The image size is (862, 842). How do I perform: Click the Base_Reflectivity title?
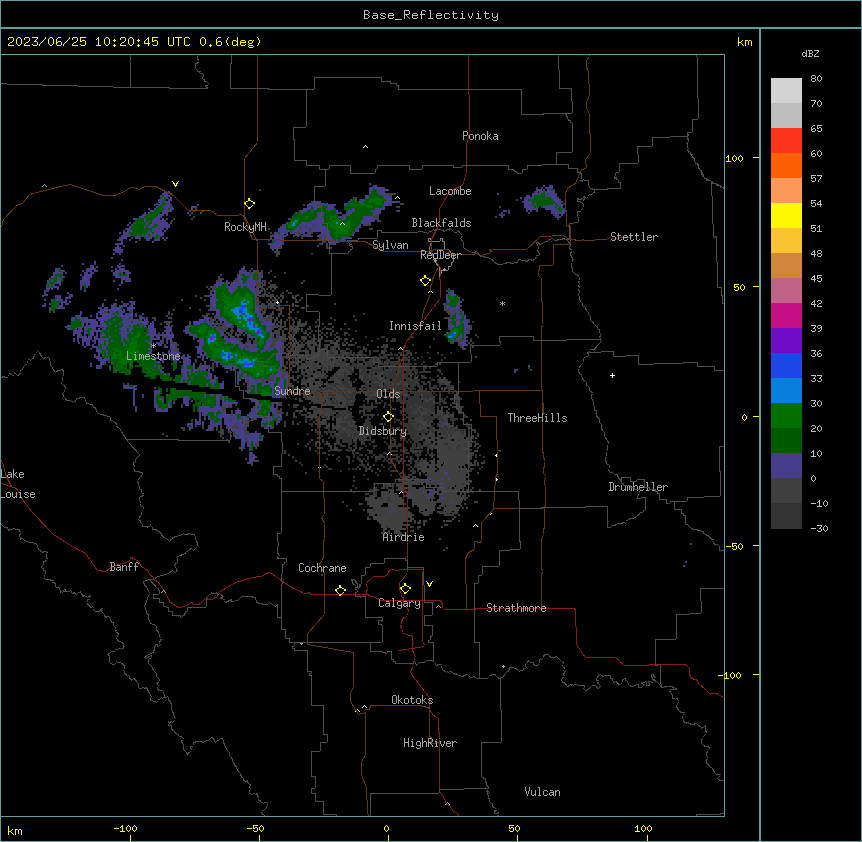(x=431, y=15)
